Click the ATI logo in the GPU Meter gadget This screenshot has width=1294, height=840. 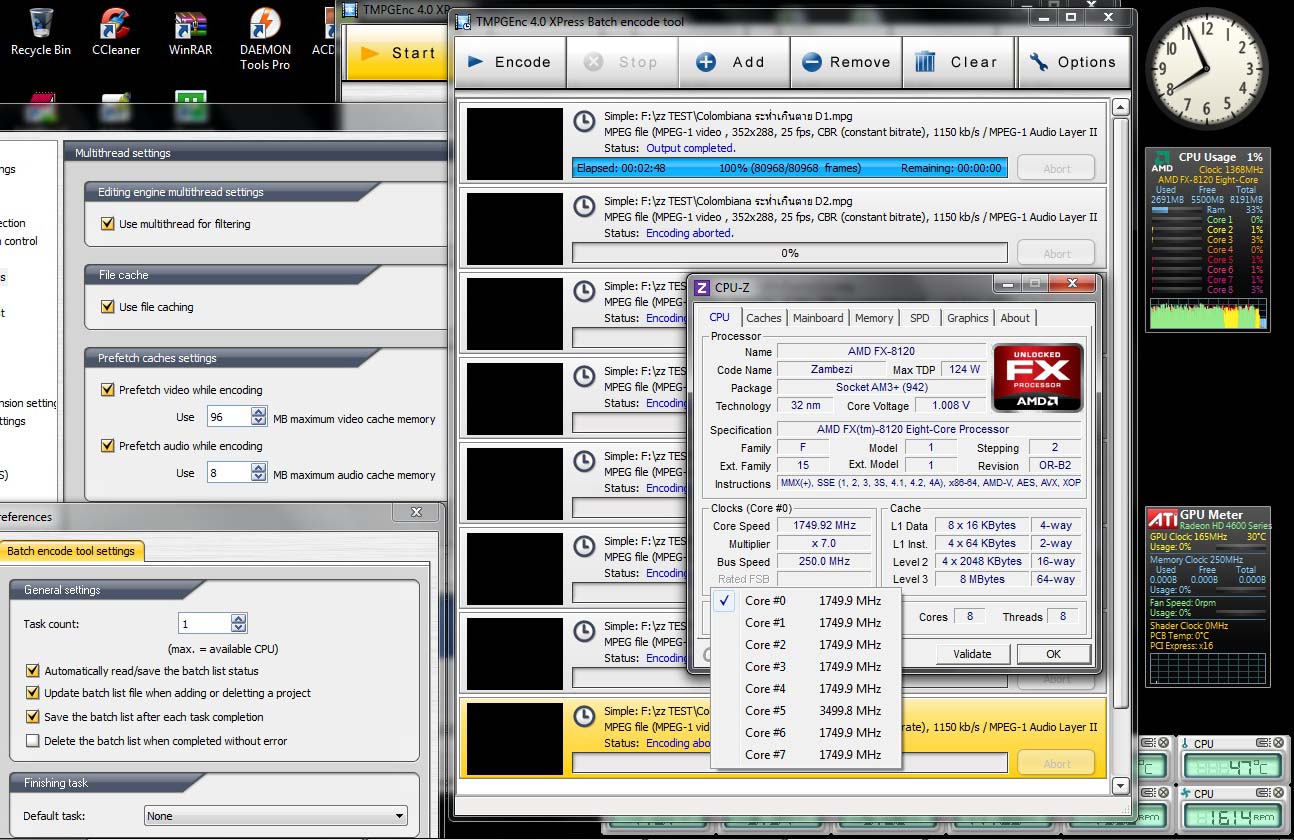1162,518
